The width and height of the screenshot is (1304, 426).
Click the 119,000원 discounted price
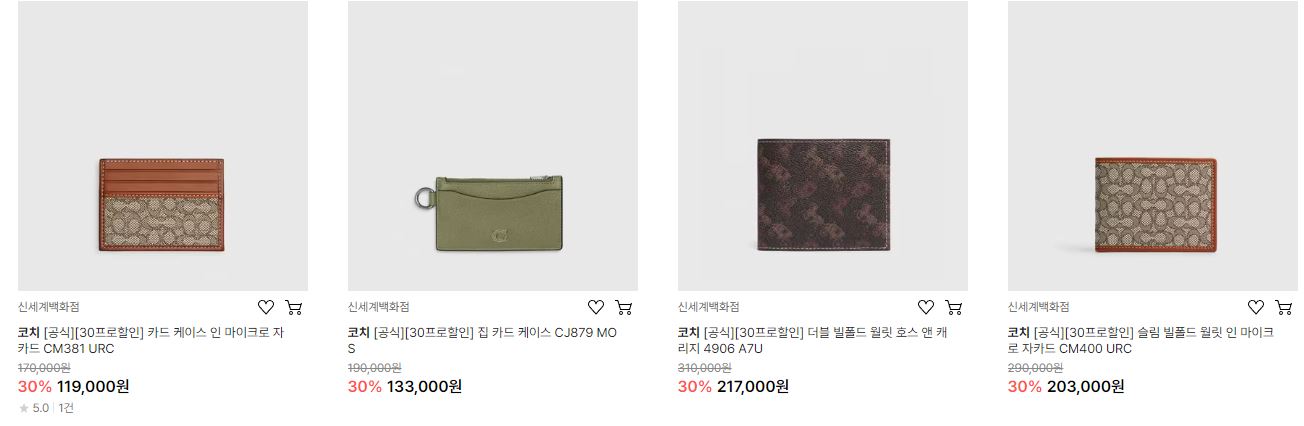pyautogui.click(x=93, y=386)
